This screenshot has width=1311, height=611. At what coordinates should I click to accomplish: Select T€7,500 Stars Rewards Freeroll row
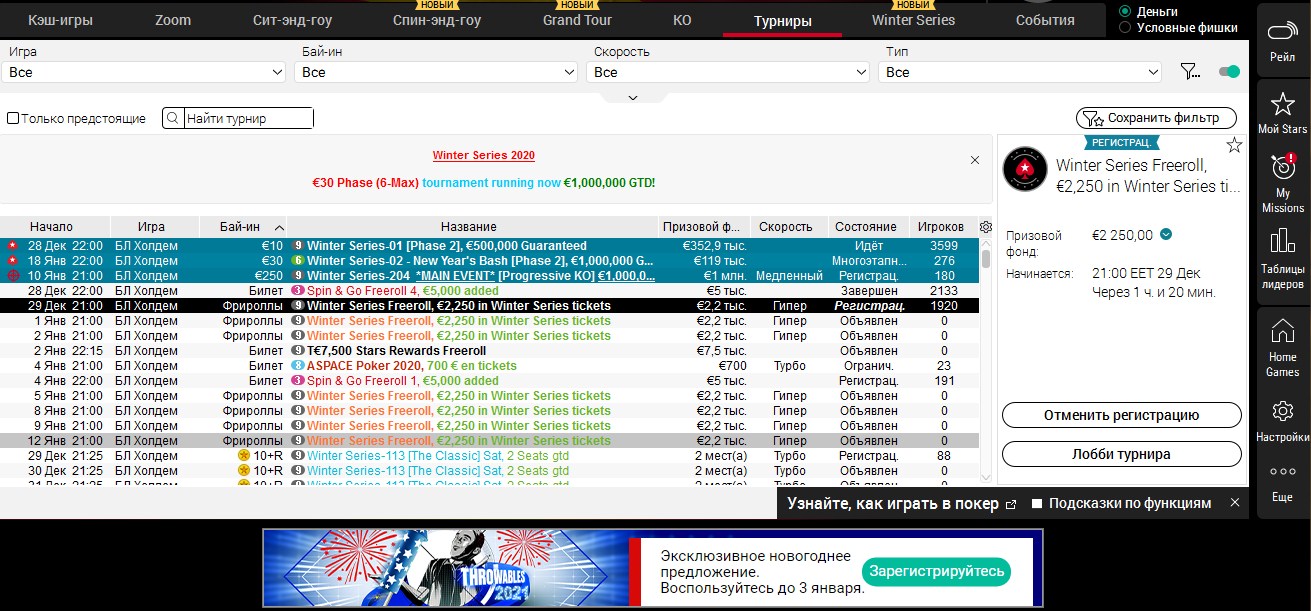click(x=489, y=351)
